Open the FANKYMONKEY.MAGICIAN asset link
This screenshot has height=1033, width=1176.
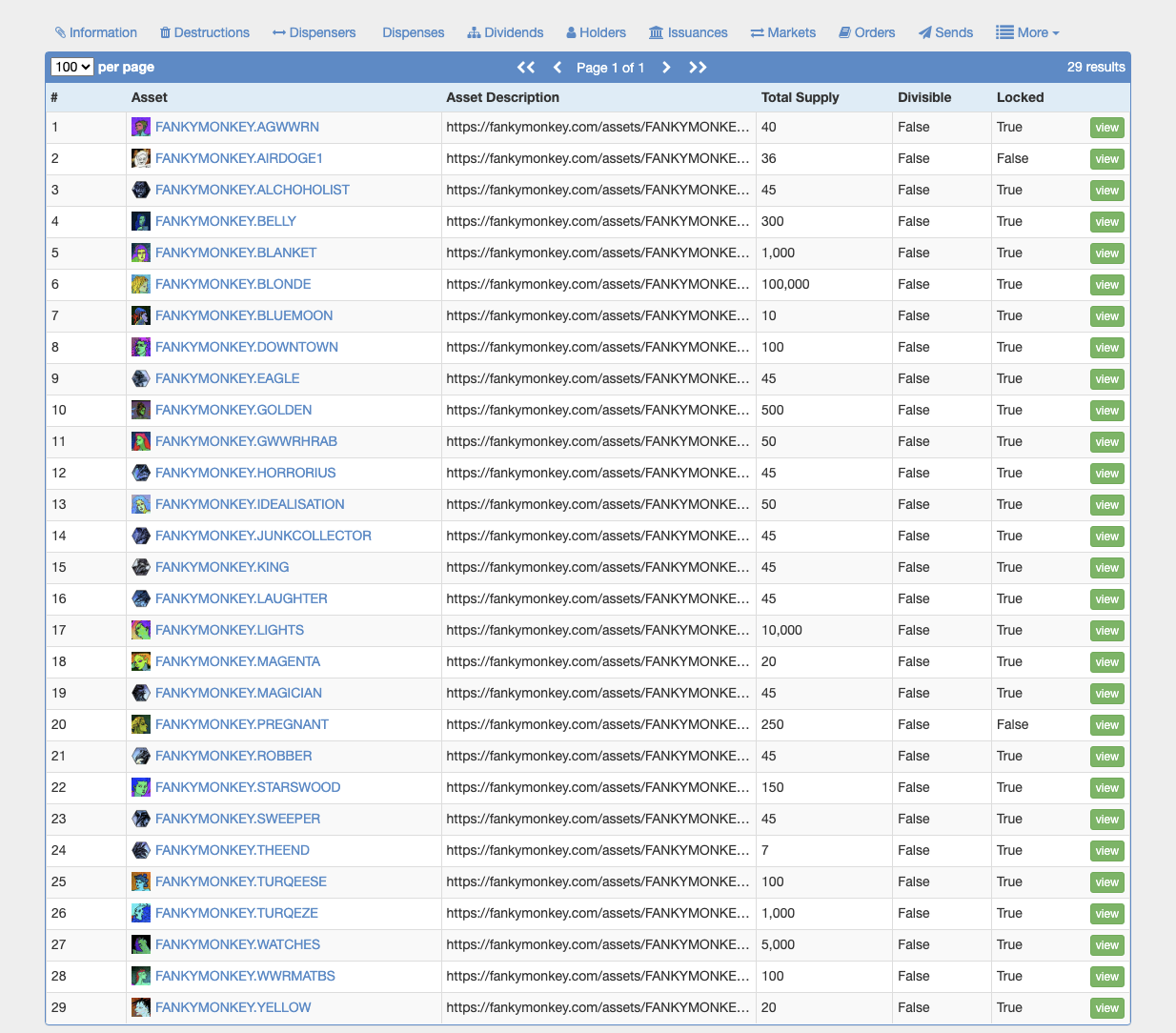click(x=238, y=693)
